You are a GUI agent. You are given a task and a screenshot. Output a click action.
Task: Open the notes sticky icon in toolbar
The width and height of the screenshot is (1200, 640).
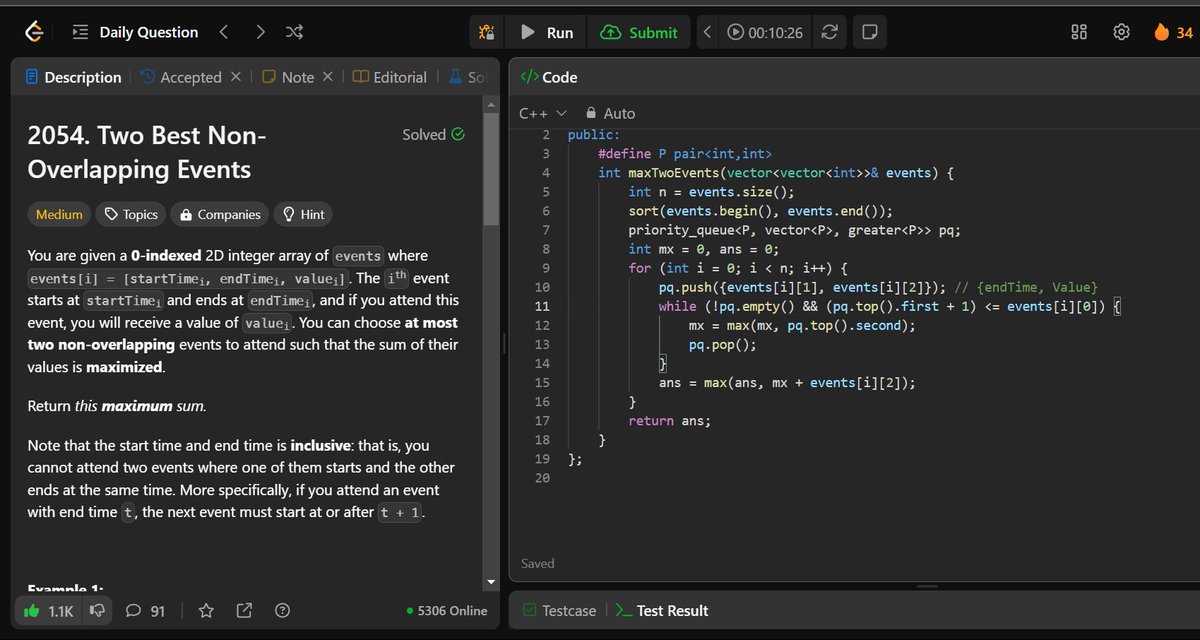tap(869, 32)
